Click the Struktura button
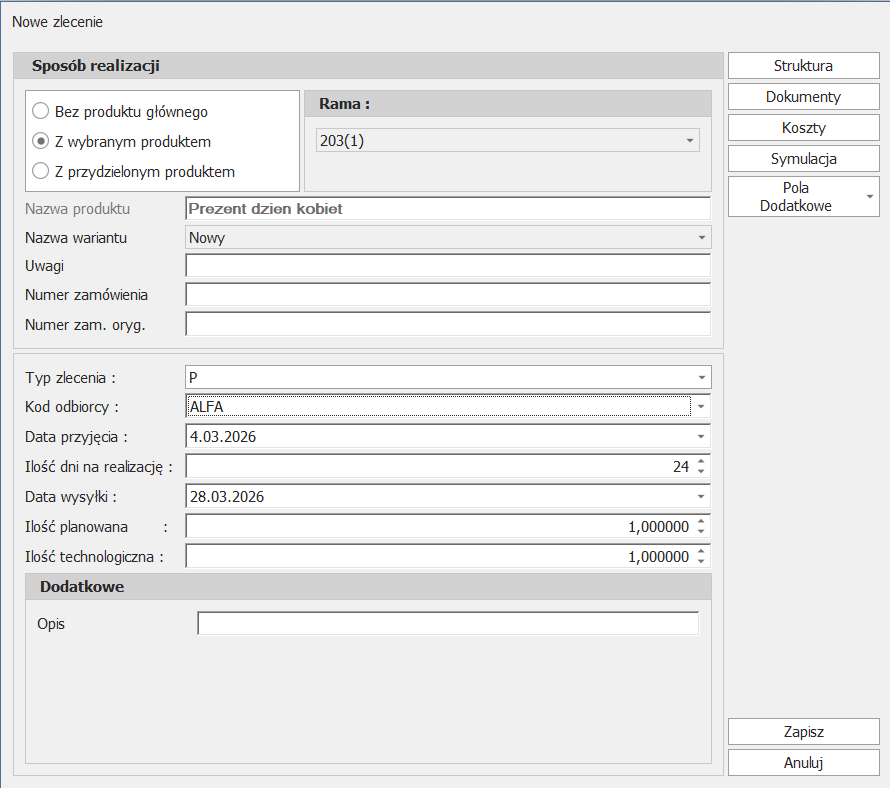Screen dimensions: 890x788 (803, 66)
